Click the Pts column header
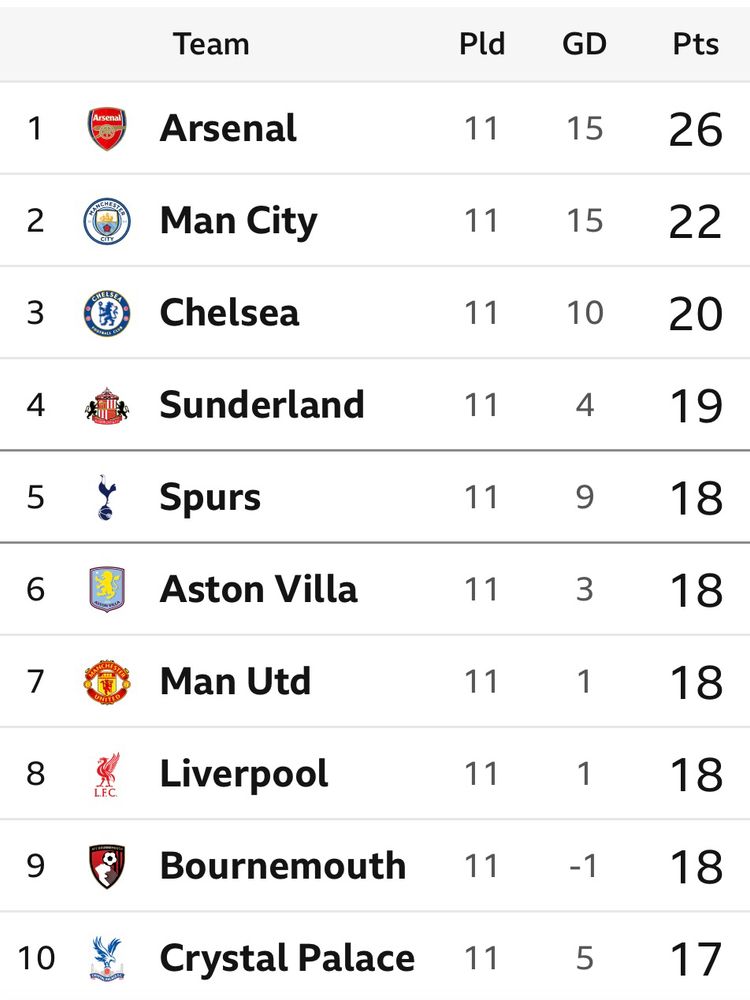 [696, 45]
